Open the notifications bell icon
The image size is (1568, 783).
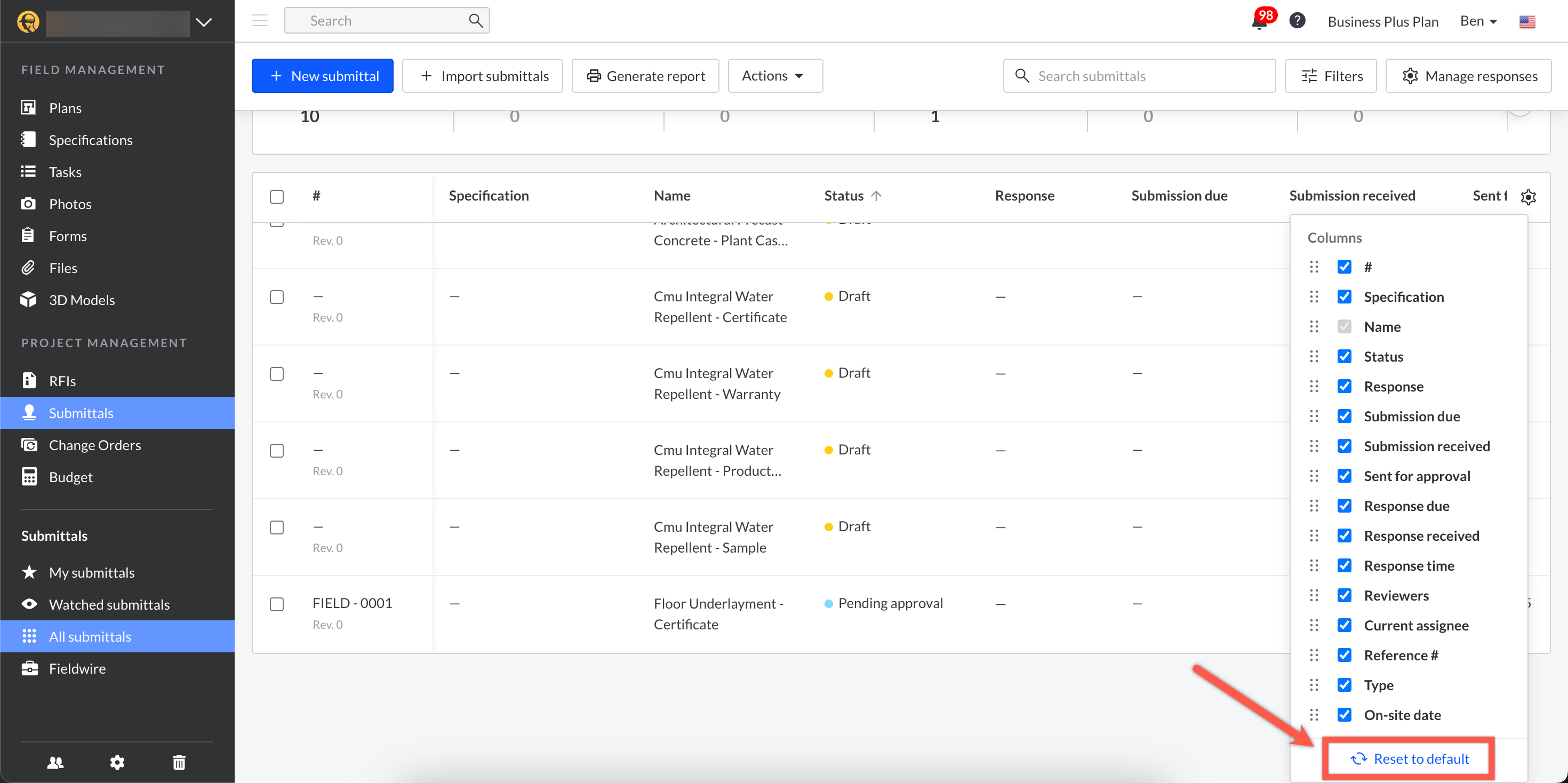point(1259,22)
